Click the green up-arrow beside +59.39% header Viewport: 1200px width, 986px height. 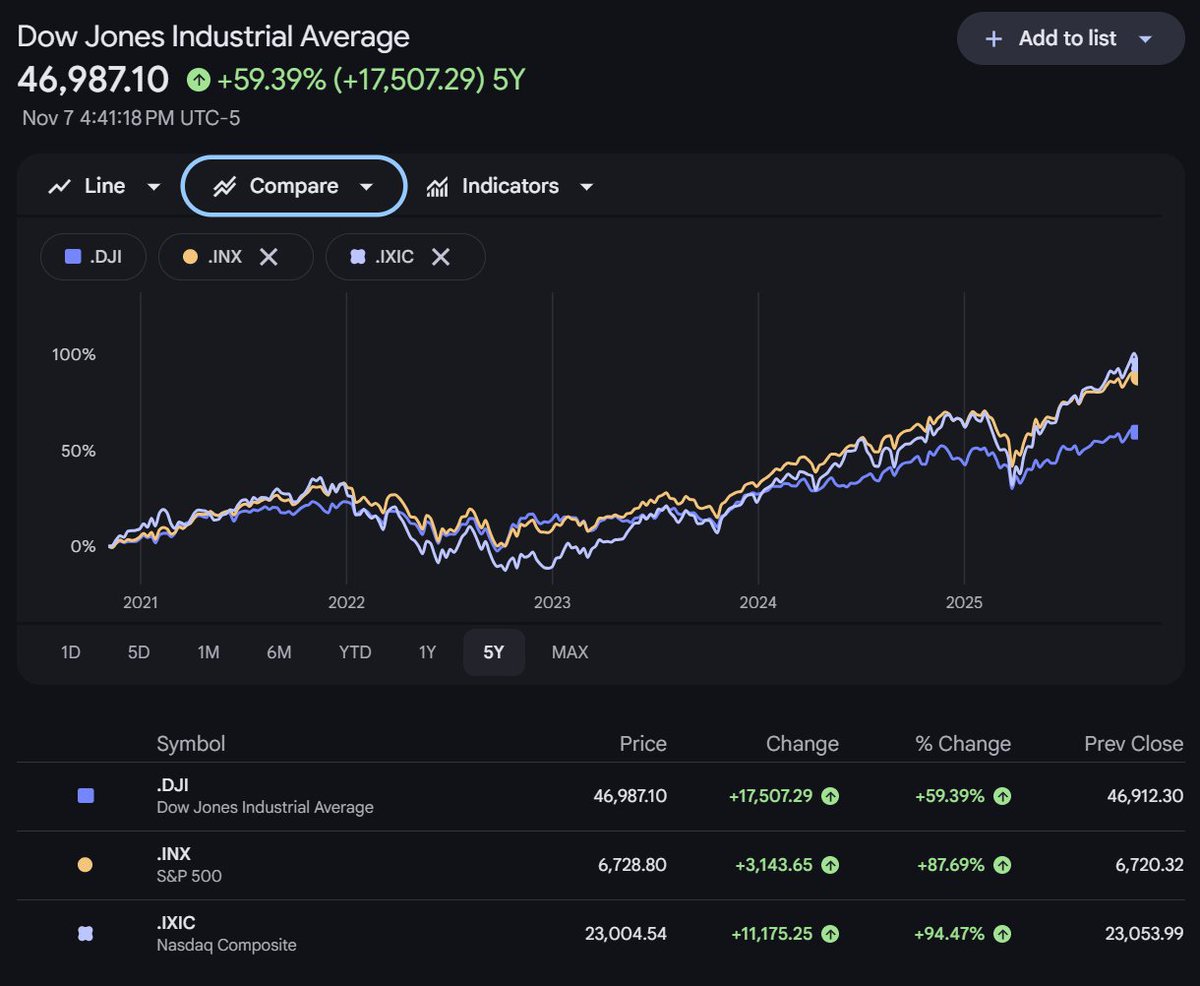pyautogui.click(x=198, y=80)
